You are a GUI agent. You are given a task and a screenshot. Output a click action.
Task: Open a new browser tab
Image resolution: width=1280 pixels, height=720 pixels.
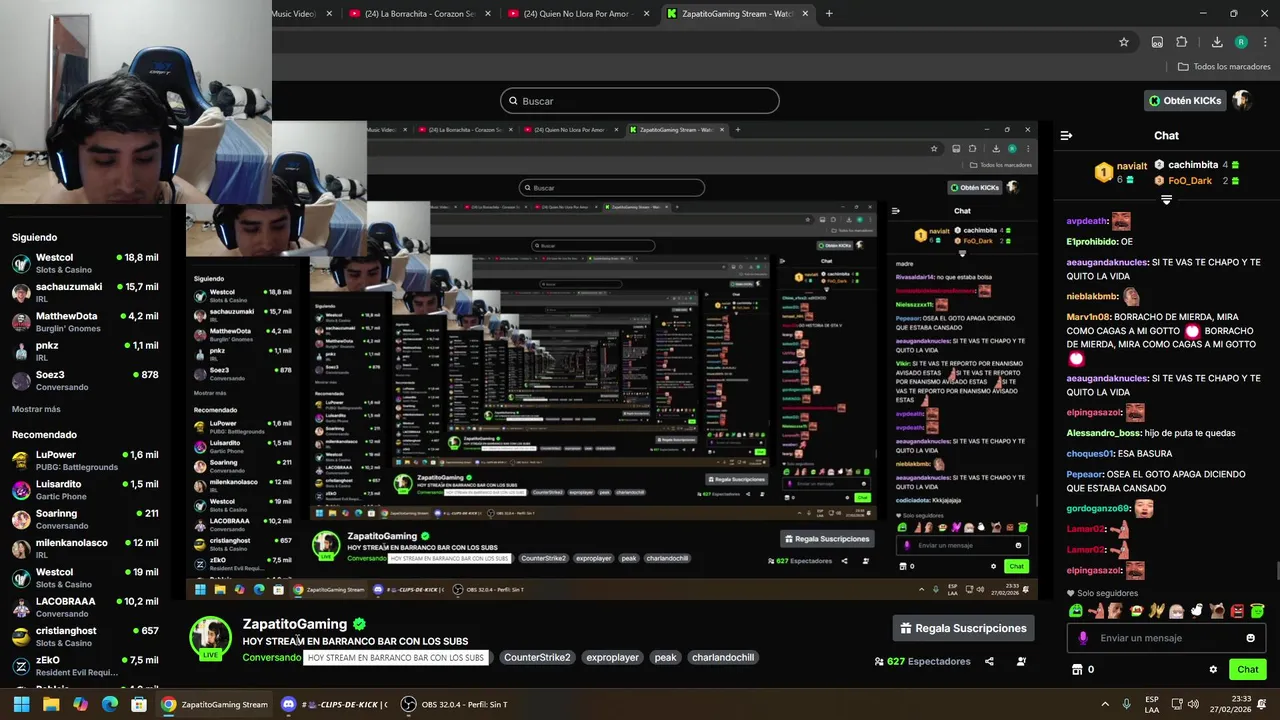[x=829, y=14]
